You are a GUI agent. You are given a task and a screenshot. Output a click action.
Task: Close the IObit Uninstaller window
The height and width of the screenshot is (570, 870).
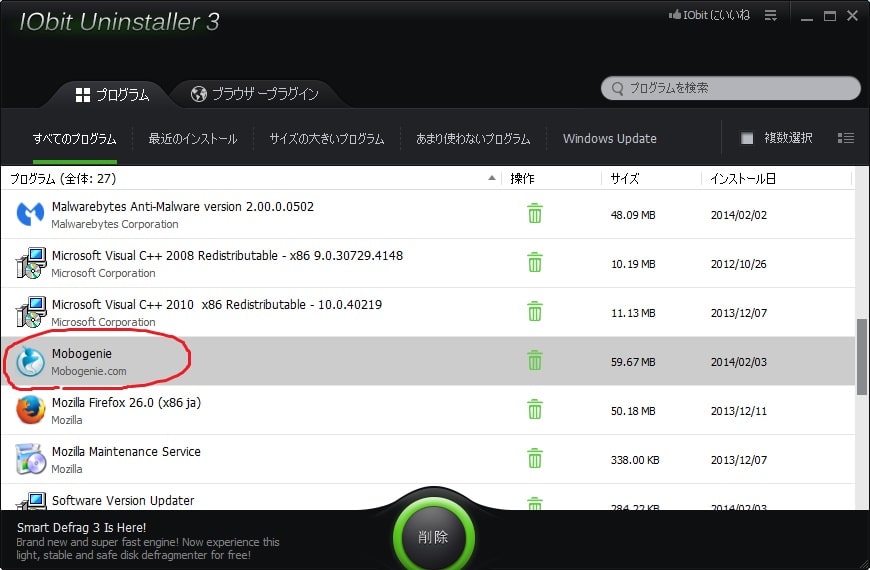click(x=853, y=16)
